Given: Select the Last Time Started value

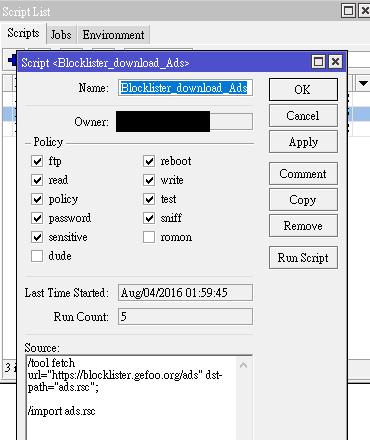Looking at the screenshot, I should (185, 293).
